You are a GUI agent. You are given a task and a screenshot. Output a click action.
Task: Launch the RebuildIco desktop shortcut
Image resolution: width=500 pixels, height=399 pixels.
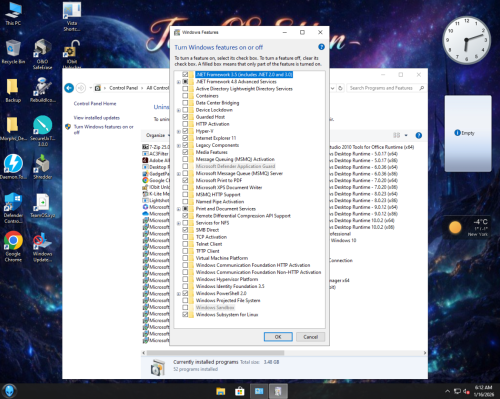pyautogui.click(x=42, y=89)
